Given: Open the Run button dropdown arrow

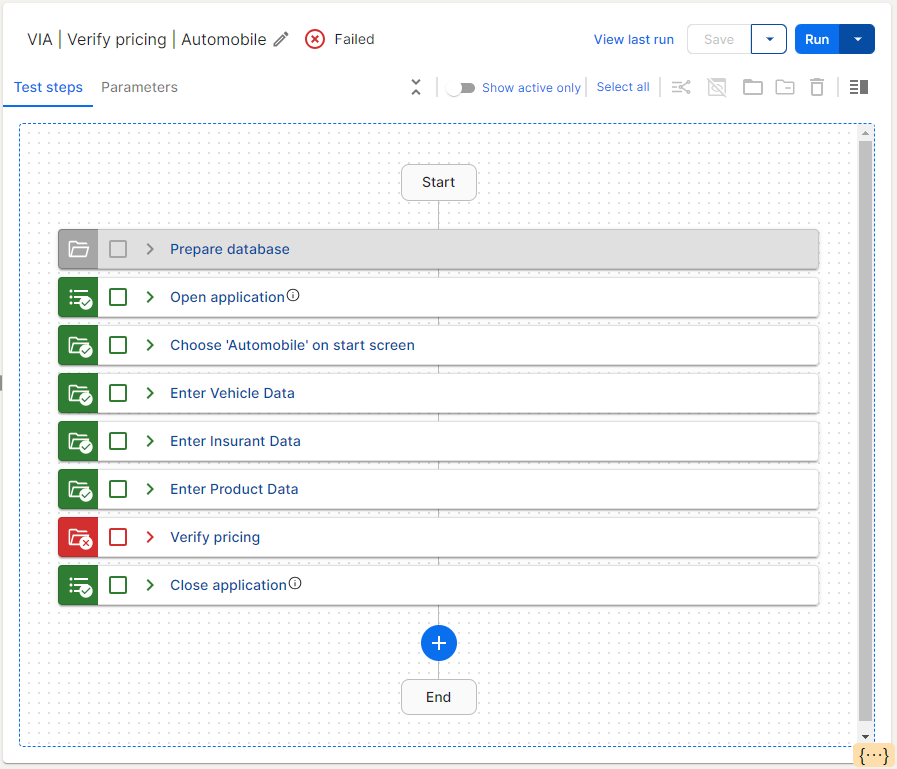Looking at the screenshot, I should click(858, 39).
